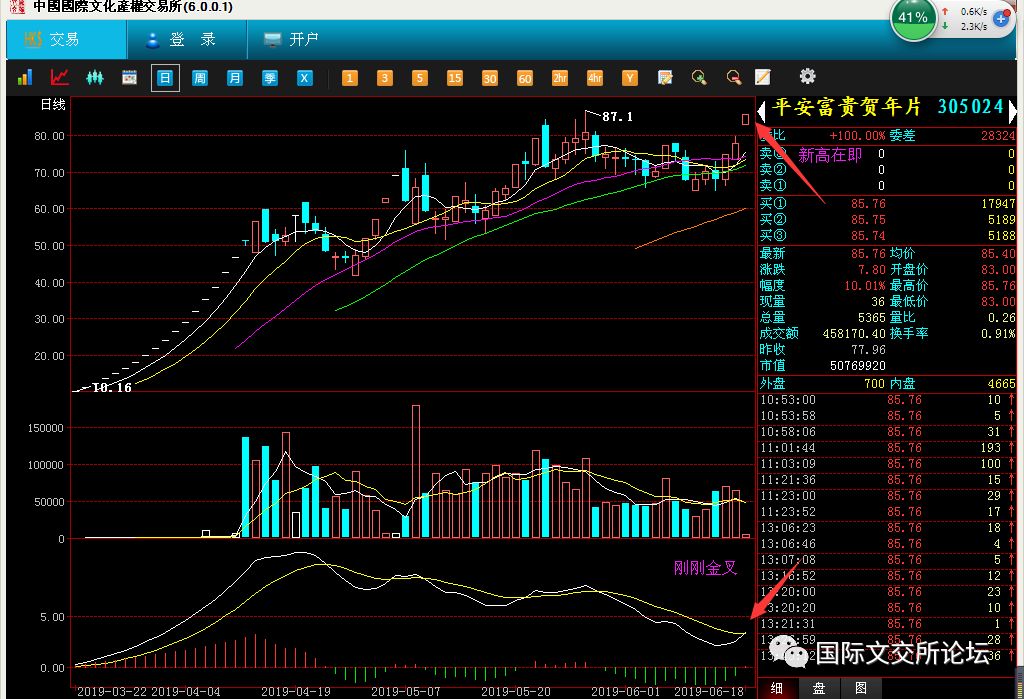Switch to 盘 tab at bottom
This screenshot has height=699, width=1024.
point(819,688)
